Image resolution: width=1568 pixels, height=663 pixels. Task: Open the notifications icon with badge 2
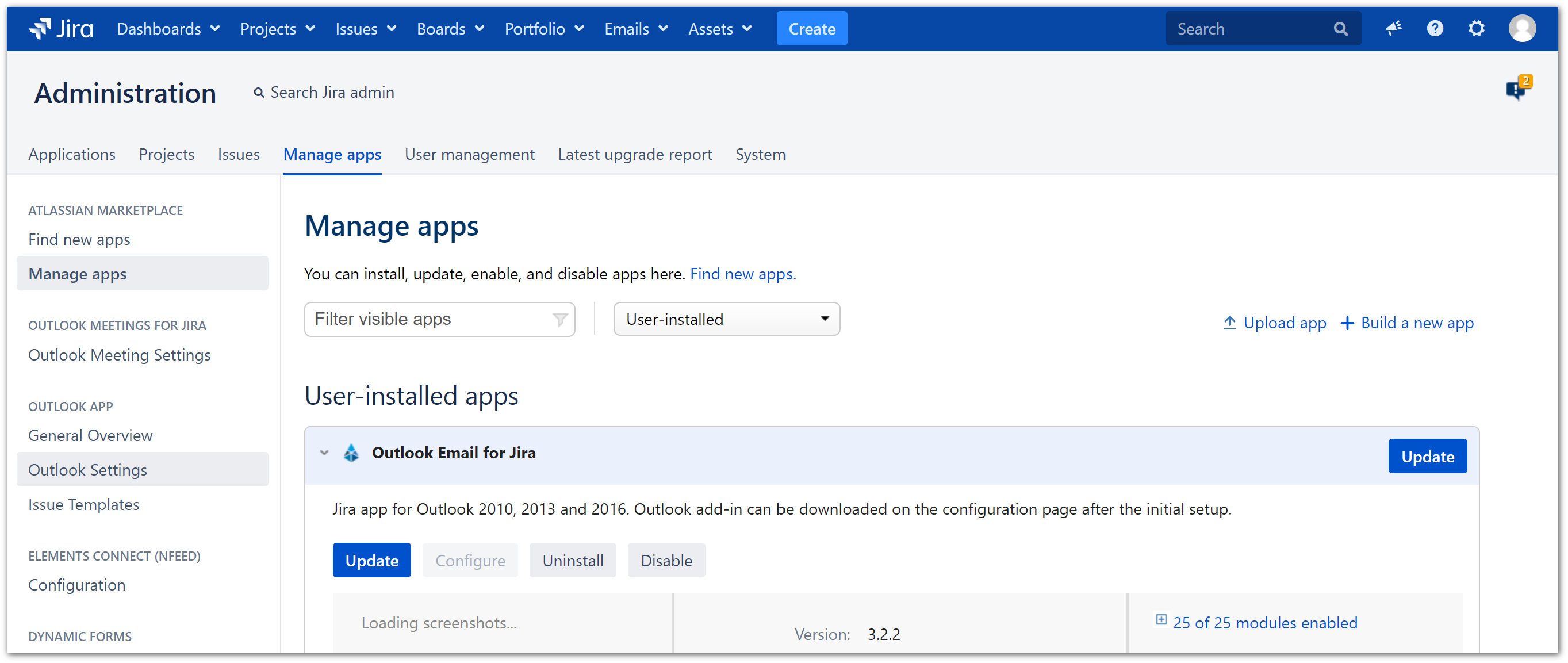1517,90
